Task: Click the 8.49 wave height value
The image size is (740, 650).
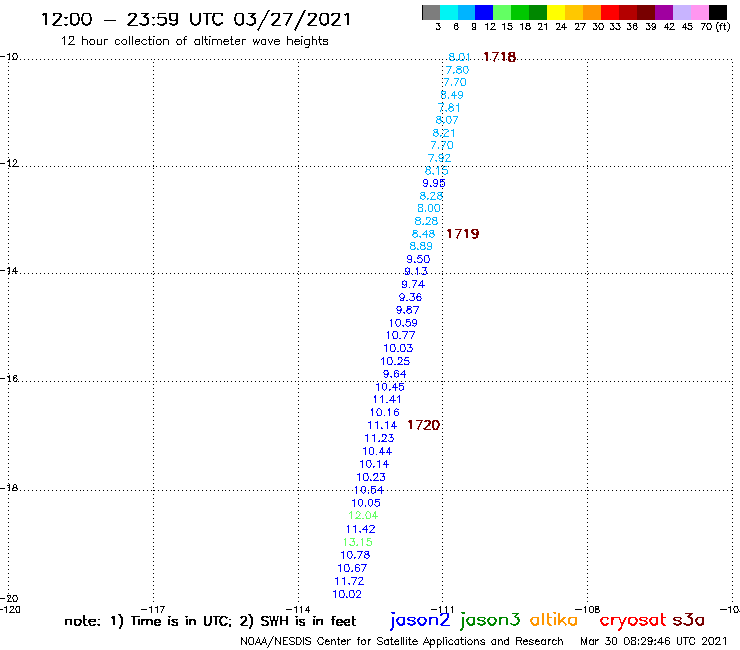Action: coord(452,95)
